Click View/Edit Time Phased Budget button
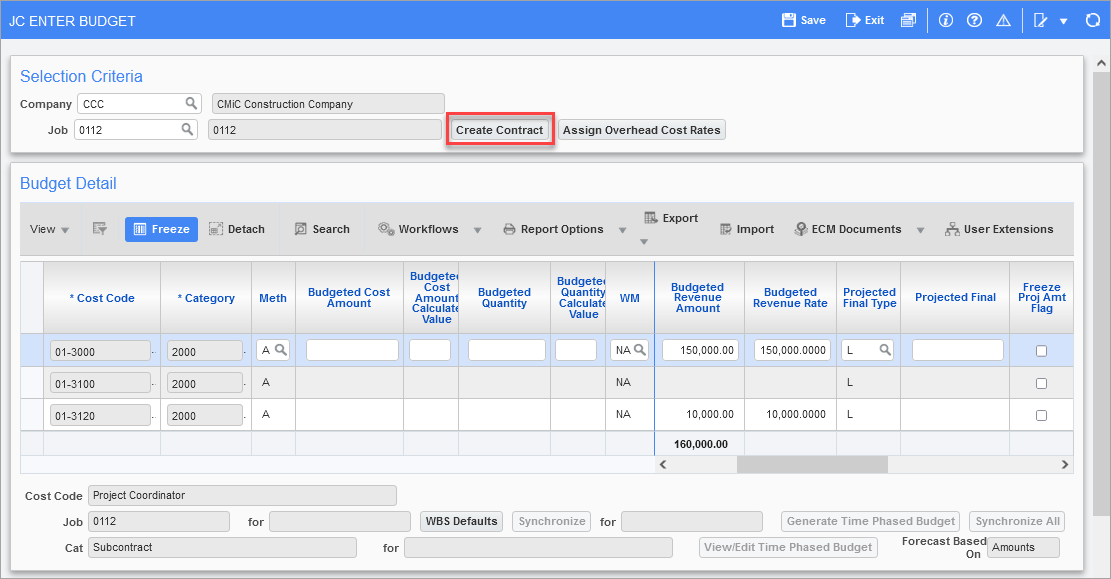Viewport: 1111px width, 579px height. pos(788,547)
